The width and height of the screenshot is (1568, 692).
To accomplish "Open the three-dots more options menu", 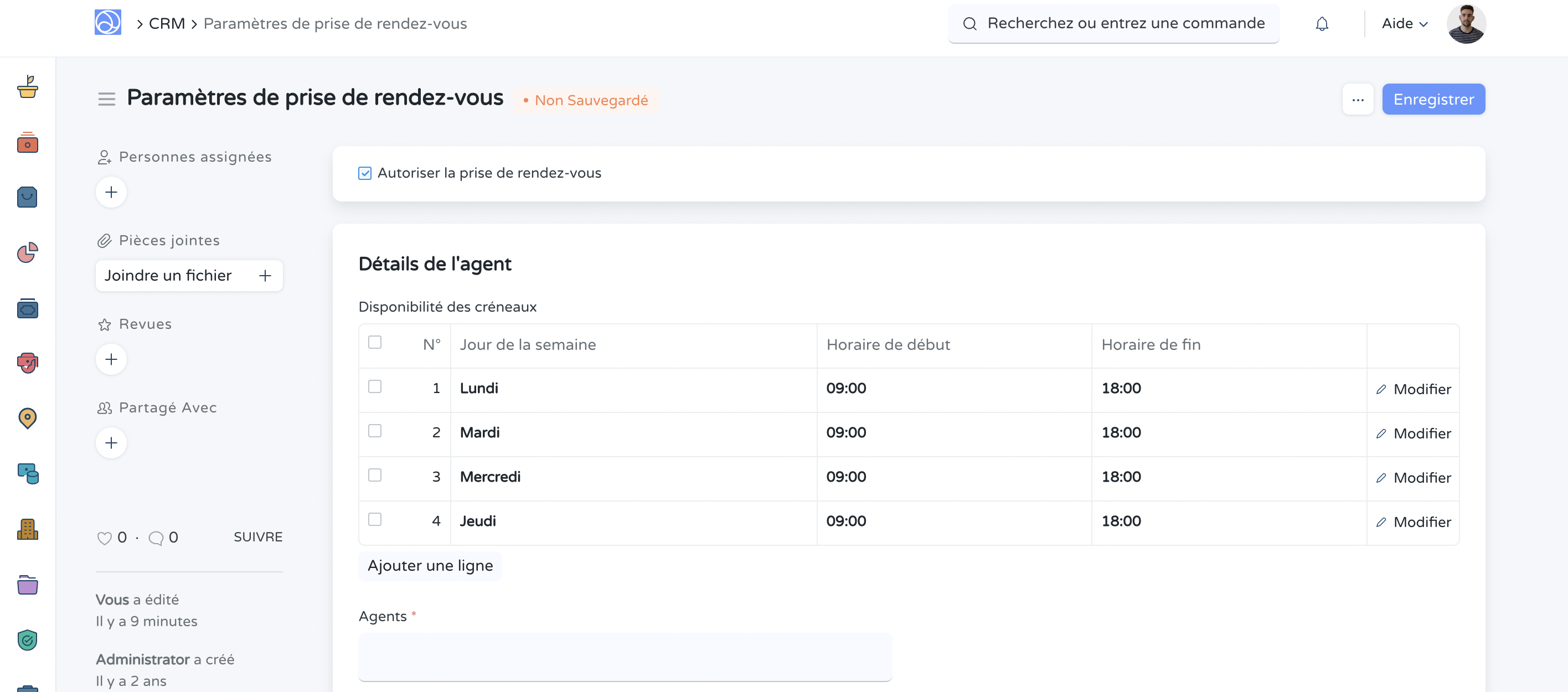I will (1358, 99).
